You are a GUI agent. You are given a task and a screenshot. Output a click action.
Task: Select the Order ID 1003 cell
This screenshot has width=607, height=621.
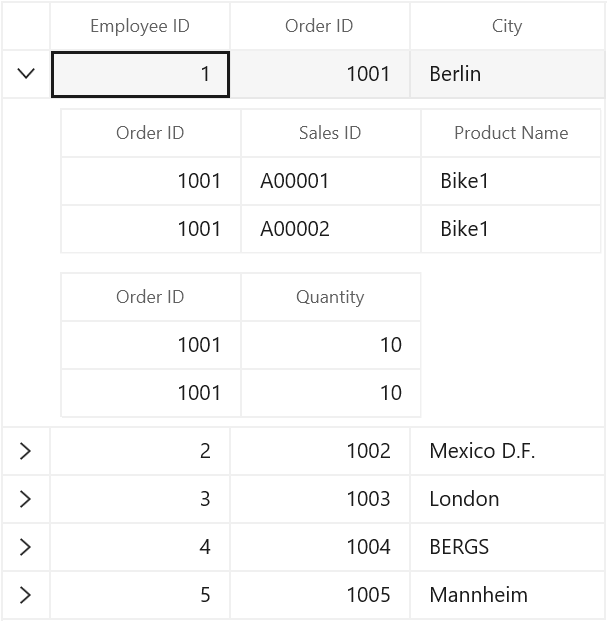320,499
